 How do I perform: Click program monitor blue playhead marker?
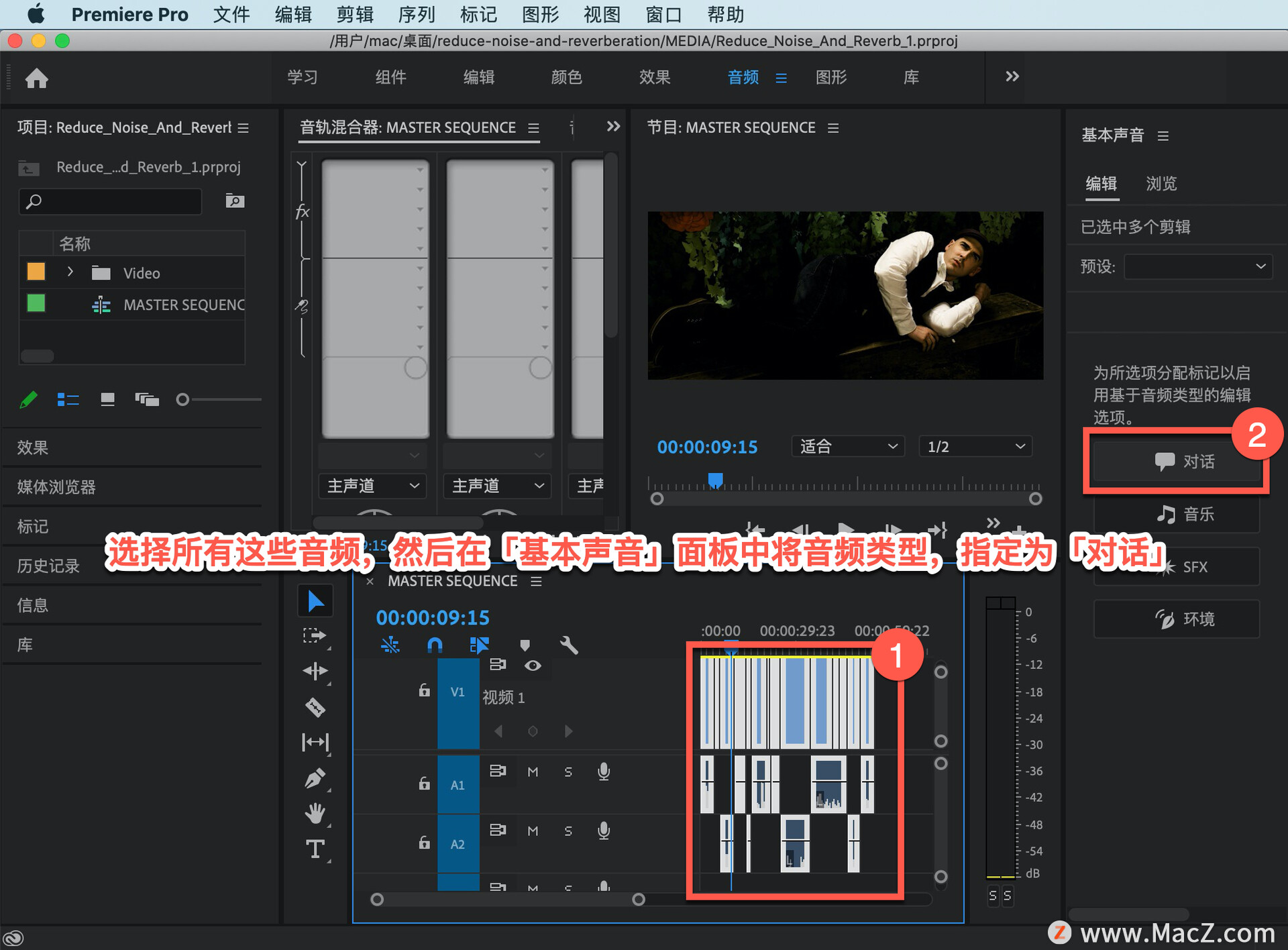pos(716,480)
